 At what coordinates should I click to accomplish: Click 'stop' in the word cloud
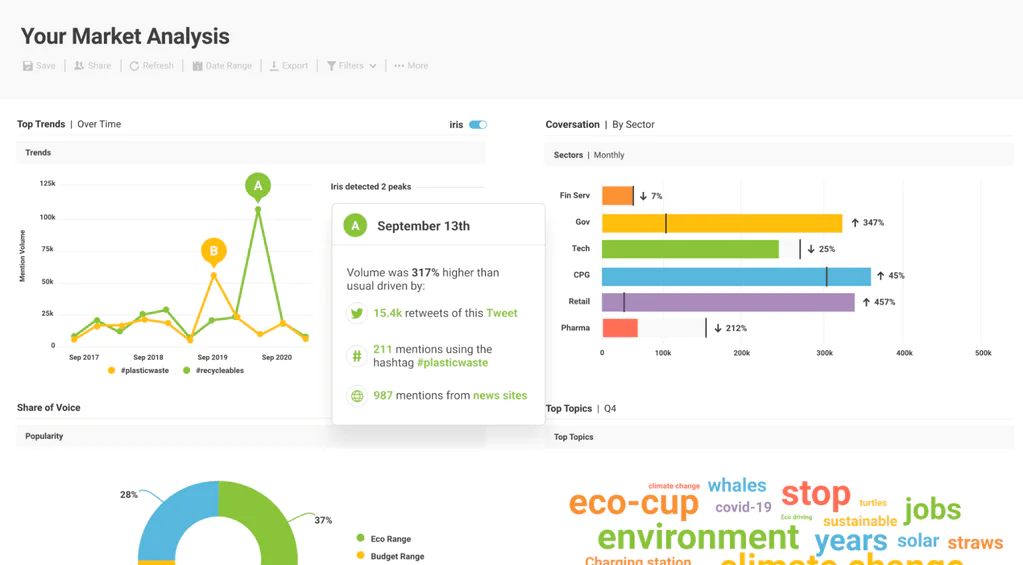(x=816, y=494)
